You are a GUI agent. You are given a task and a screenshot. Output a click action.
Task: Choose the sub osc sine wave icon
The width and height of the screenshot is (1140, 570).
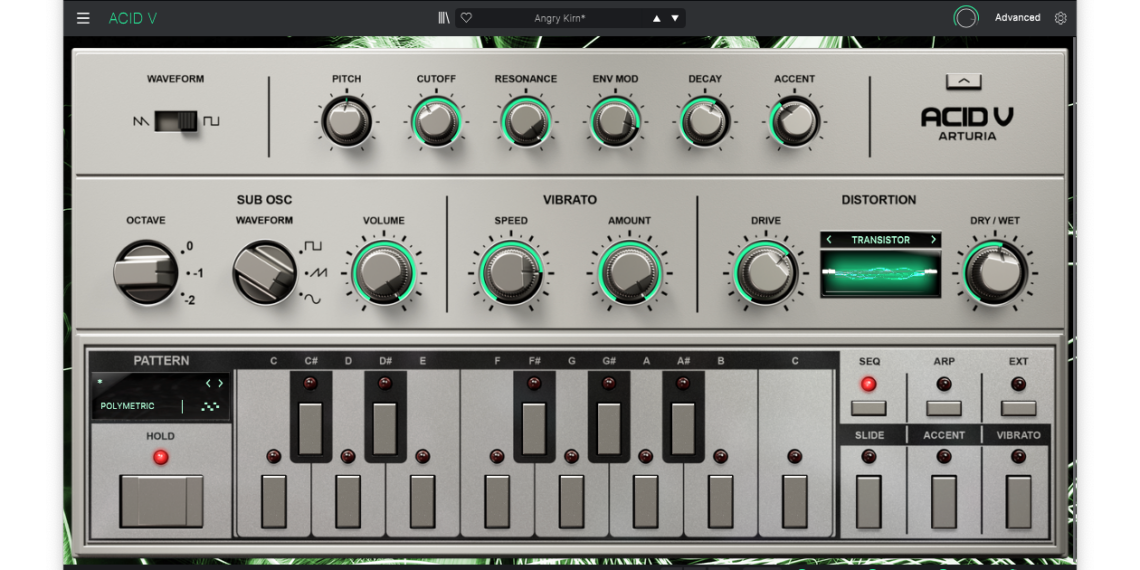312,299
